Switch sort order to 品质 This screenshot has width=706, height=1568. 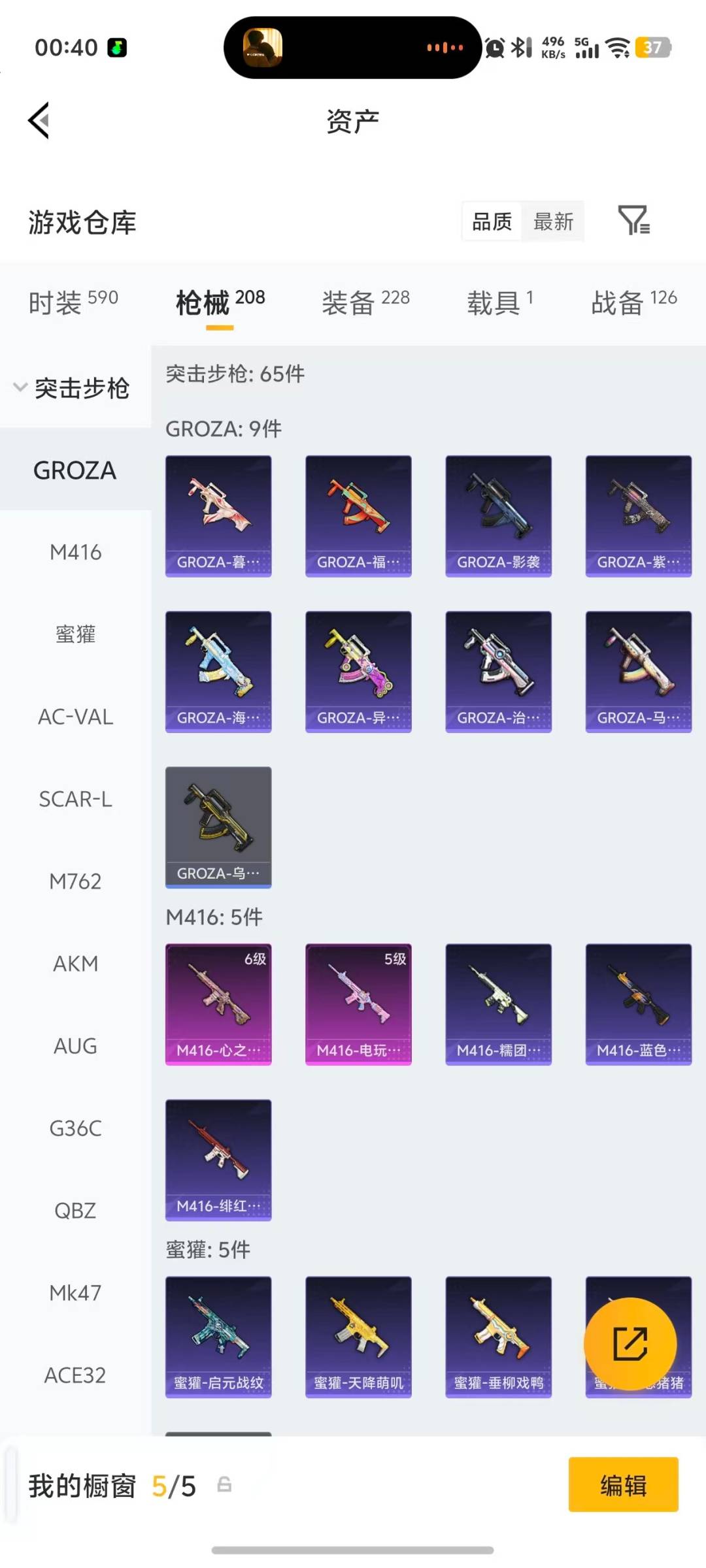click(x=492, y=221)
